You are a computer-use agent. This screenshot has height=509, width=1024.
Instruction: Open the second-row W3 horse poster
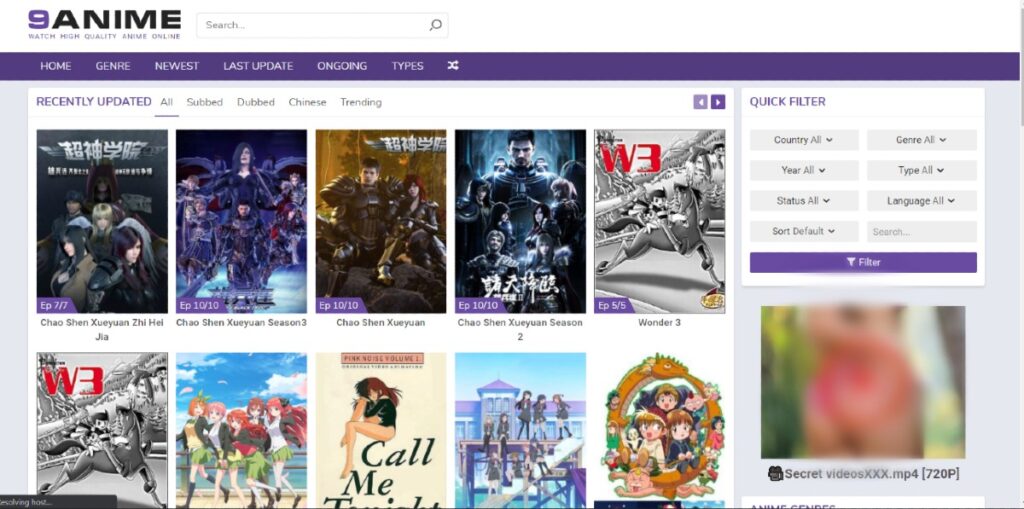[102, 431]
